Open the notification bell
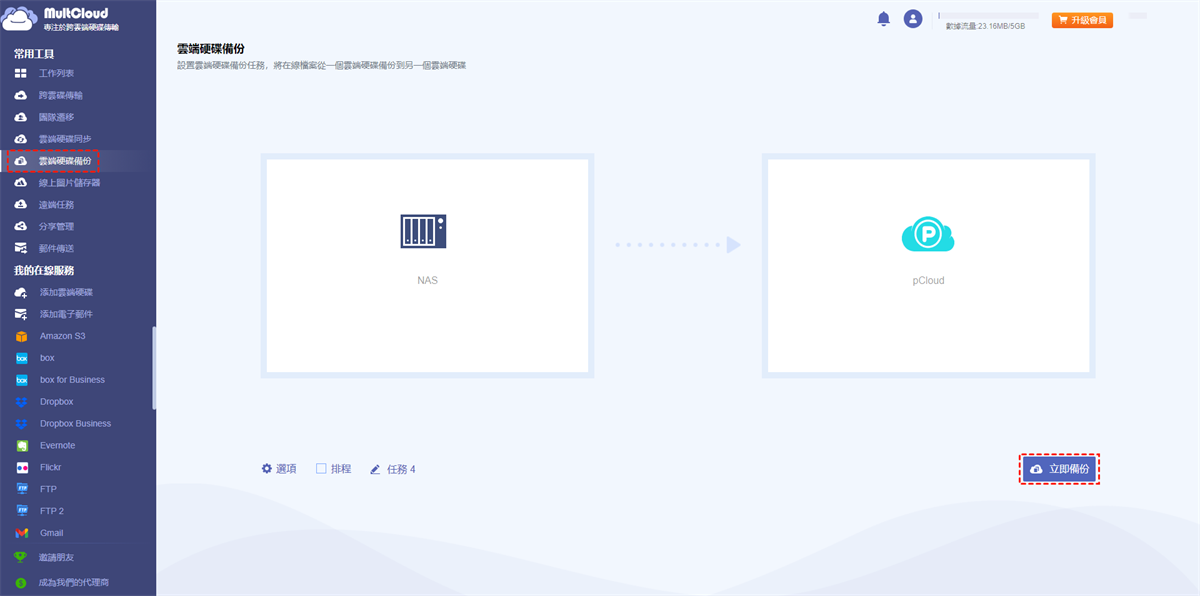This screenshot has width=1200, height=596. (x=884, y=19)
